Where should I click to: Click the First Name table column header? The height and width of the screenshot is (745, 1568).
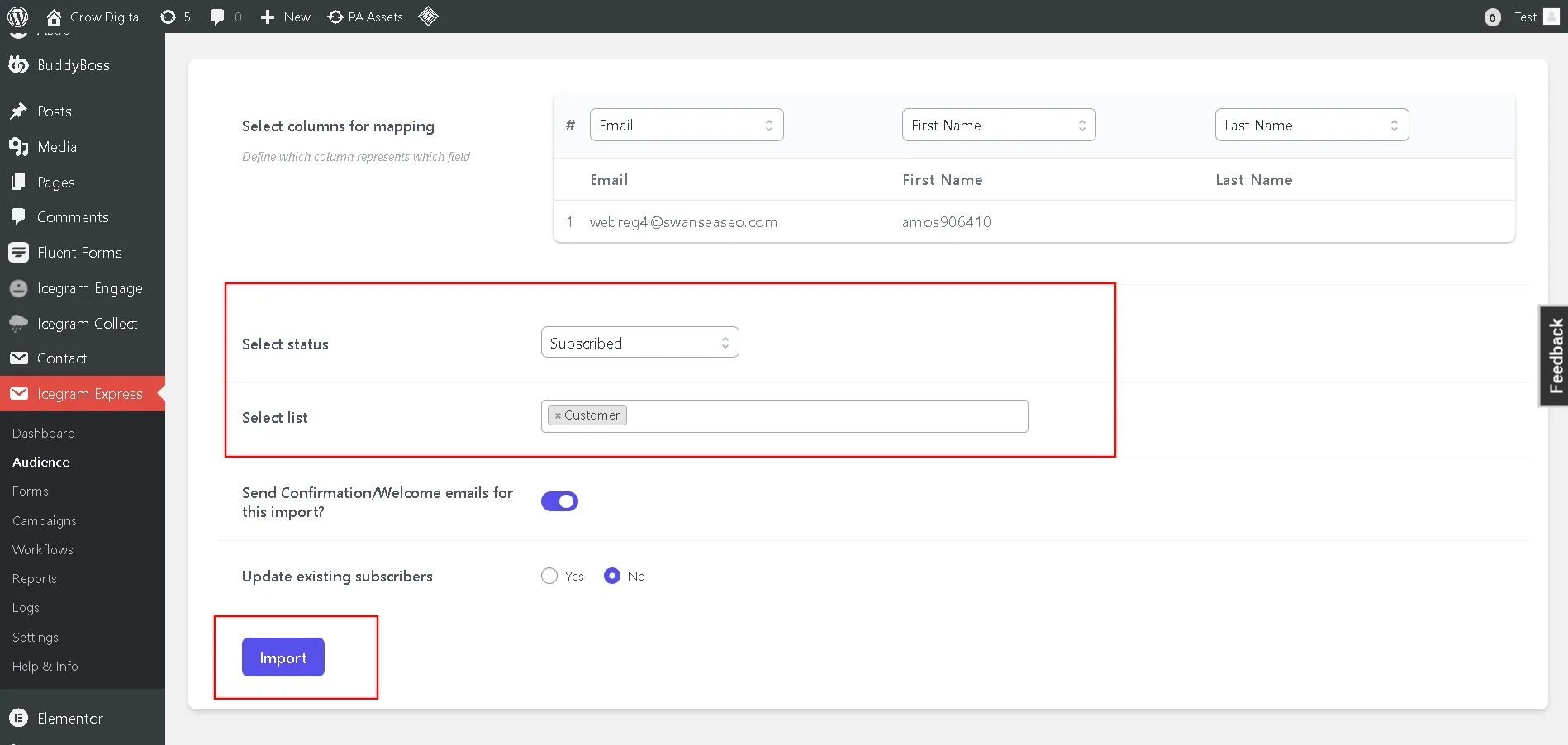(943, 179)
